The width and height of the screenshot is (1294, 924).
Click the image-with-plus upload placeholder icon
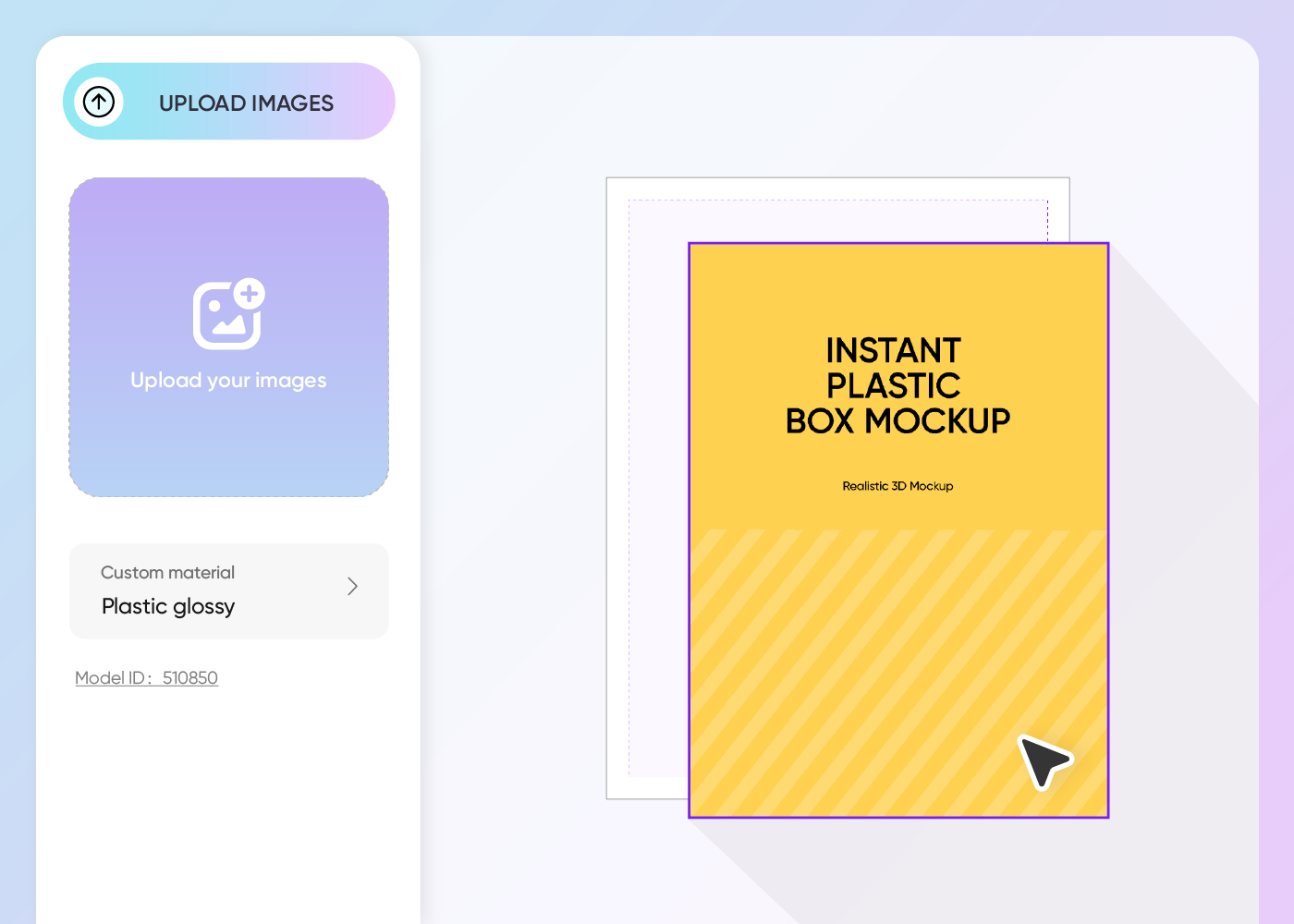tap(228, 313)
